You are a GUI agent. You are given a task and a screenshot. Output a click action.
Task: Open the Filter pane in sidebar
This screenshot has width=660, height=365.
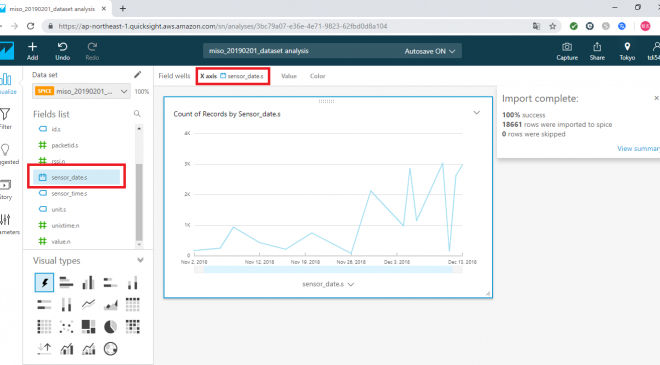pos(5,119)
